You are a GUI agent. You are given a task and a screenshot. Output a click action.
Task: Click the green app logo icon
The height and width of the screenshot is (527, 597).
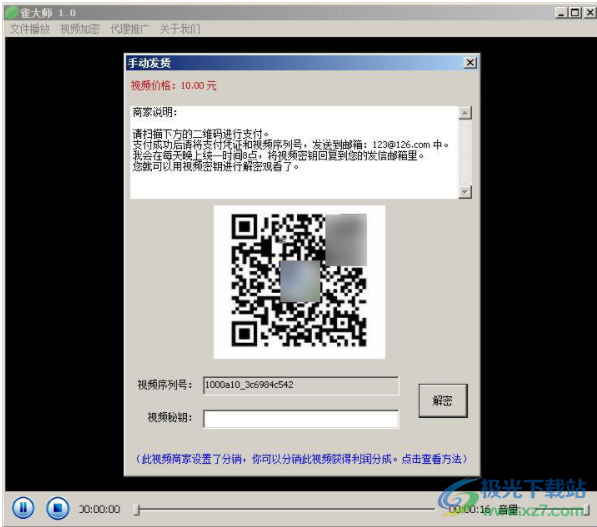(12, 13)
